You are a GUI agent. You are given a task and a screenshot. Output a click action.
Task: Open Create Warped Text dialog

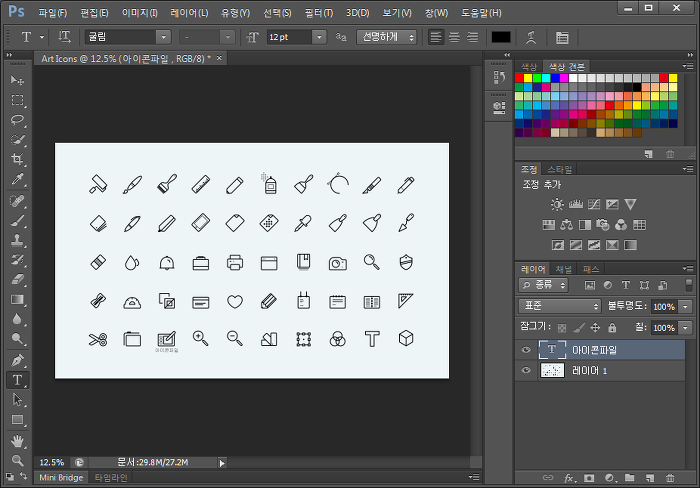pos(531,37)
